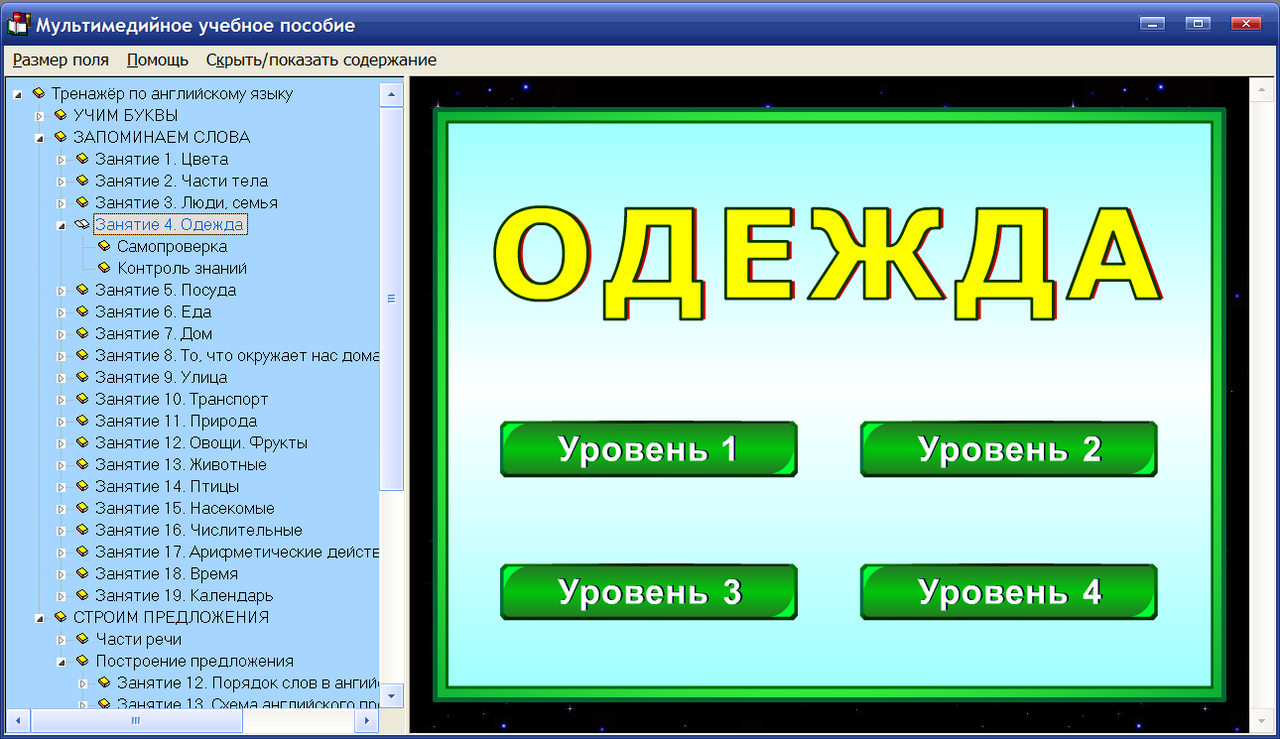Select Скрыть/показать содержание in the menu bar
This screenshot has width=1280, height=739.
321,60
